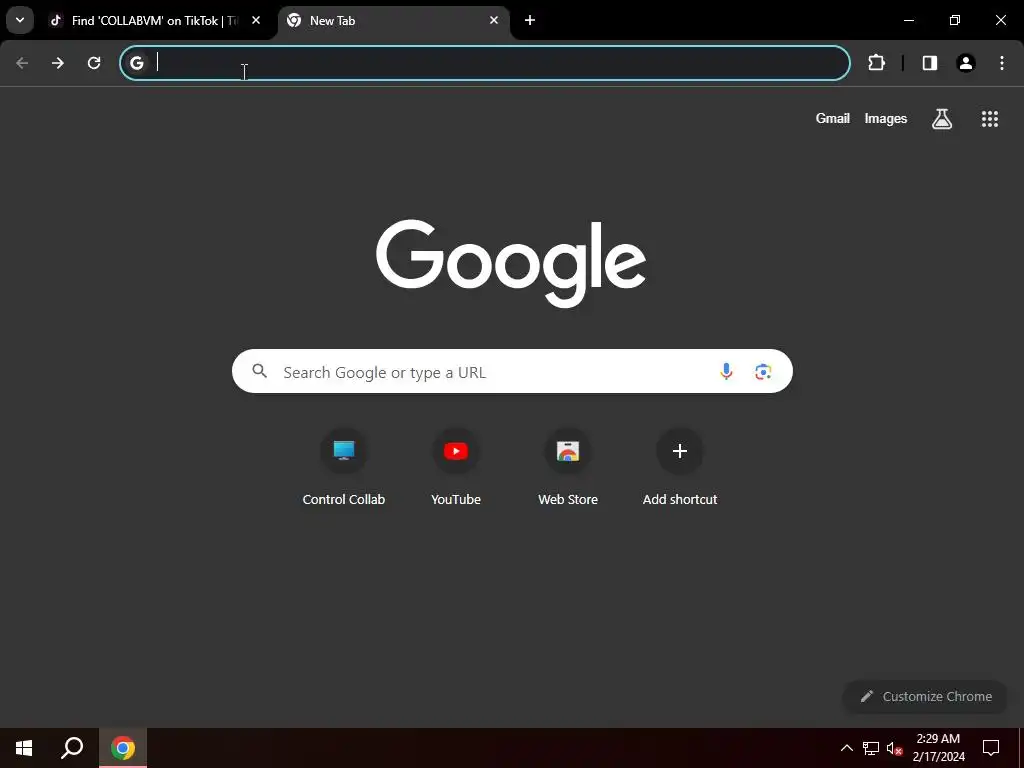Click the Customize Chrome button

(926, 697)
